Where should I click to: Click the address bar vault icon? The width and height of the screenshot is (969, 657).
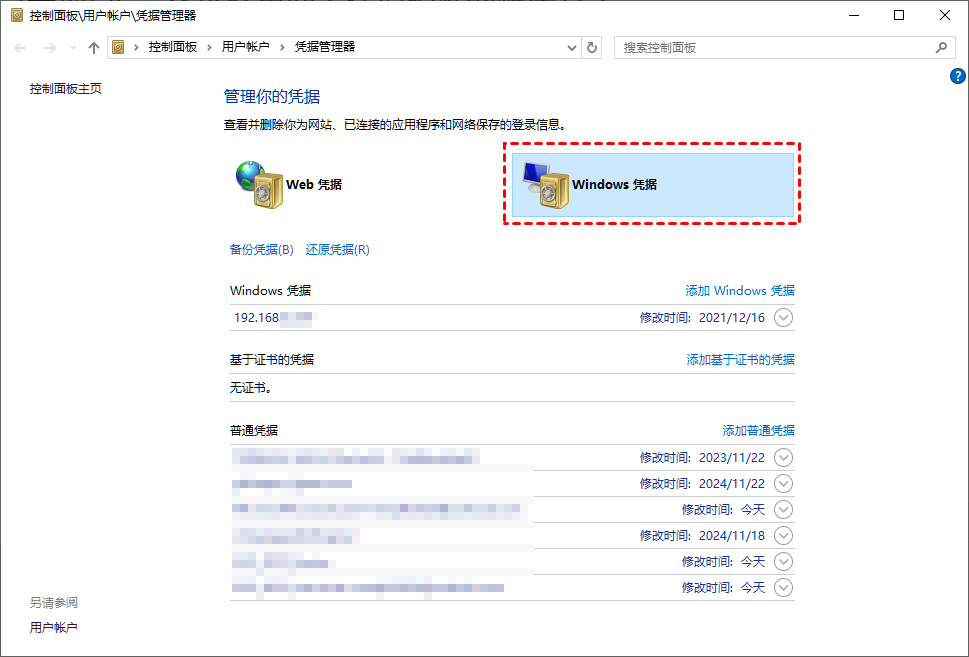118,47
